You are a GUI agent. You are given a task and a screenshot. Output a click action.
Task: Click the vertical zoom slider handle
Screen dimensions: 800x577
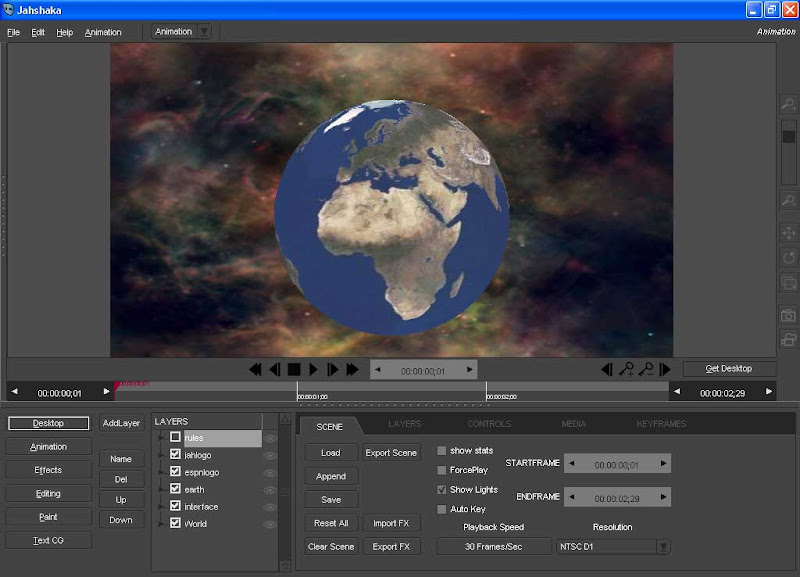click(x=788, y=137)
